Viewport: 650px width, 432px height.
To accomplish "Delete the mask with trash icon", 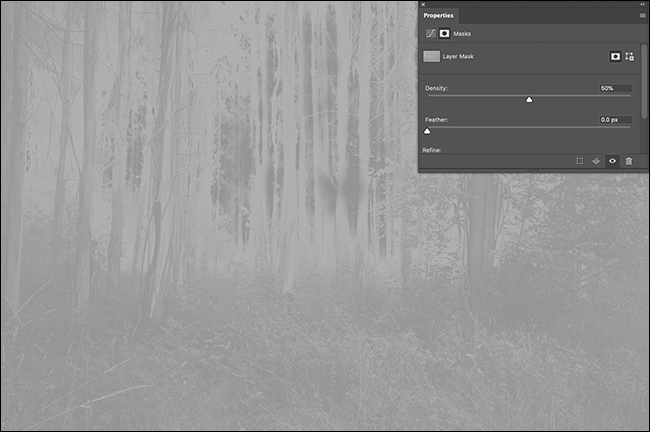I will 629,161.
